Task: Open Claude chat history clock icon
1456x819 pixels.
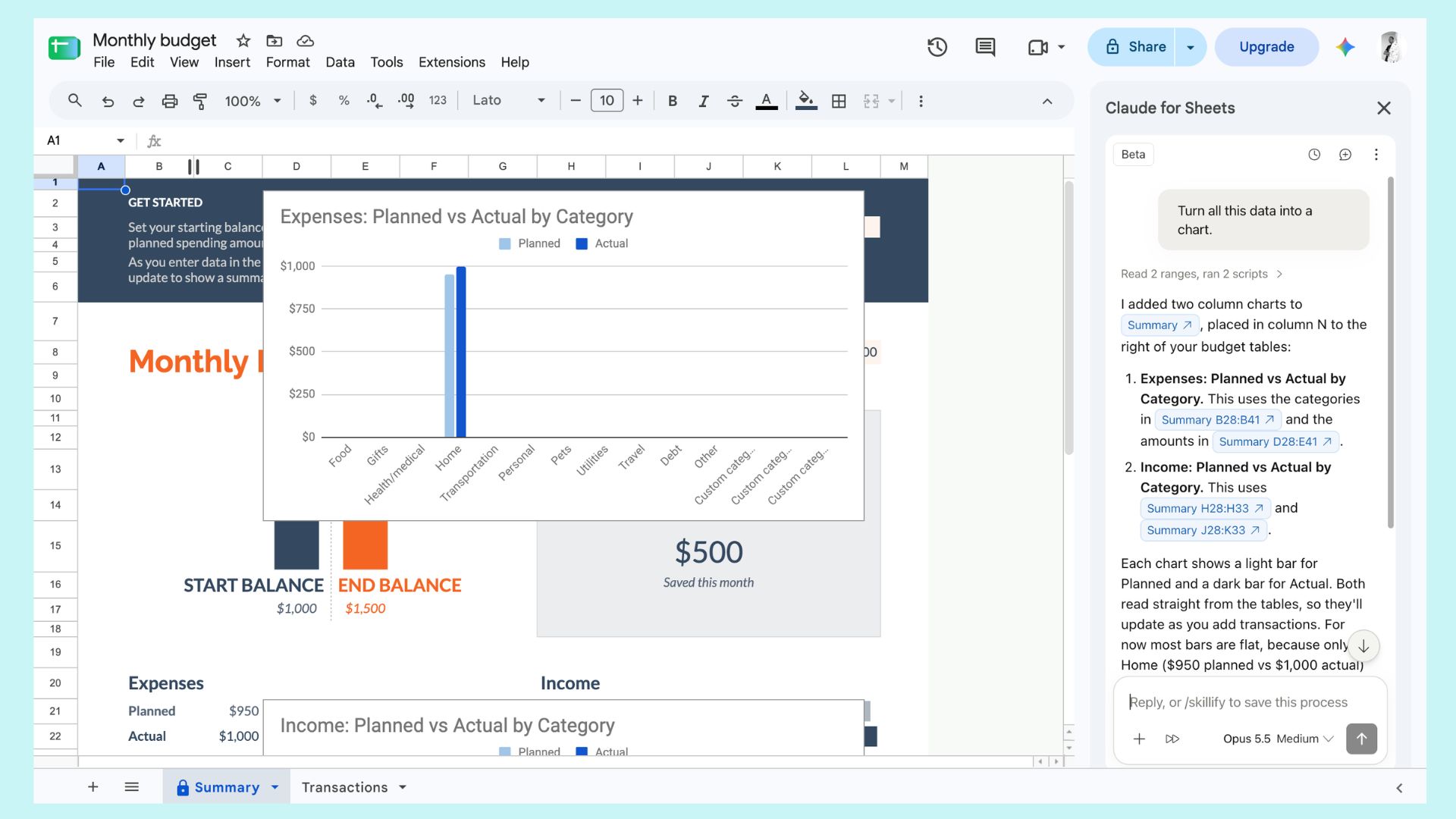Action: [x=1314, y=155]
